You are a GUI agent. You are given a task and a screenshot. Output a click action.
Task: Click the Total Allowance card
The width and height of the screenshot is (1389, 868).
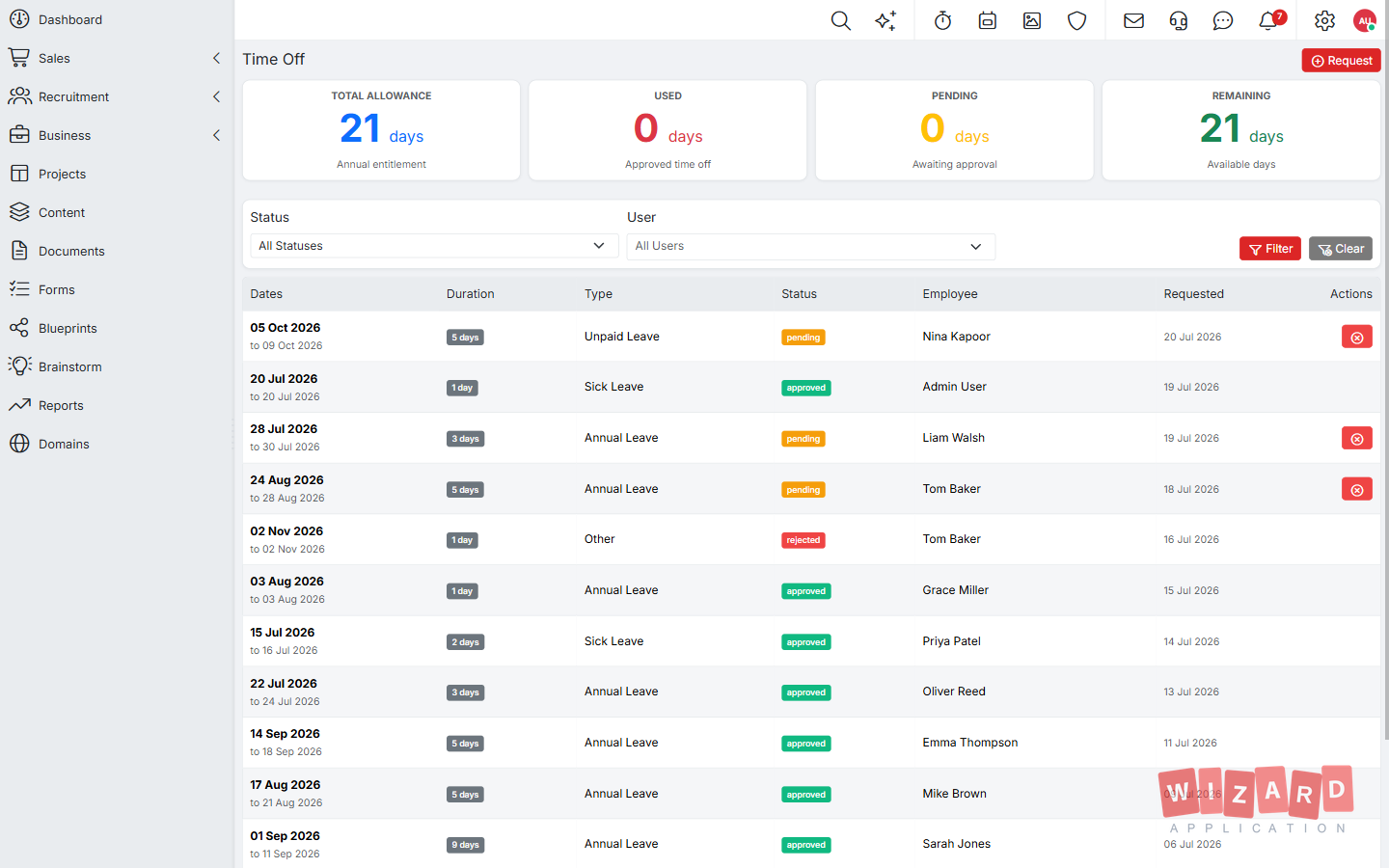(381, 130)
